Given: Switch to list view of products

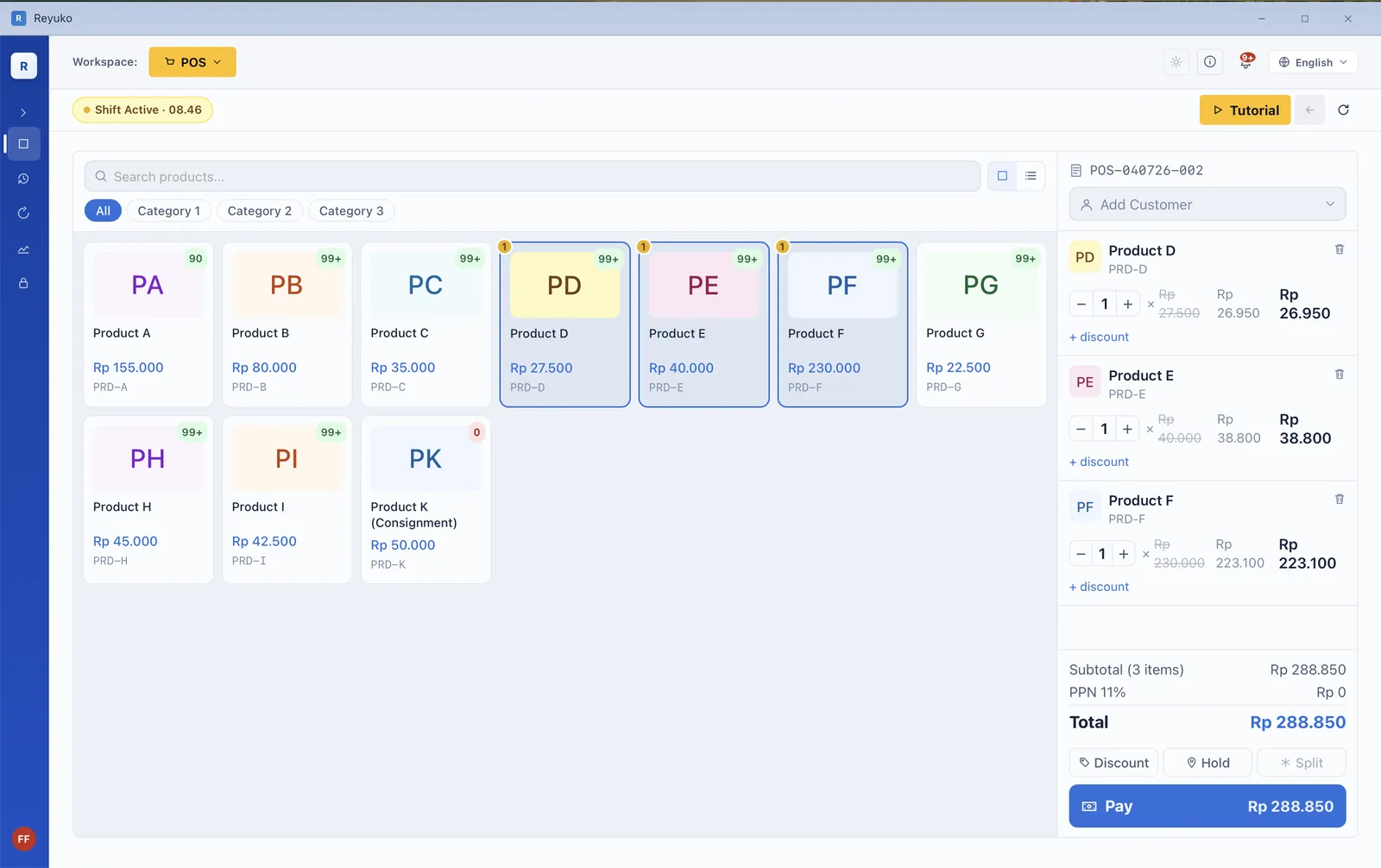Looking at the screenshot, I should click(1031, 176).
